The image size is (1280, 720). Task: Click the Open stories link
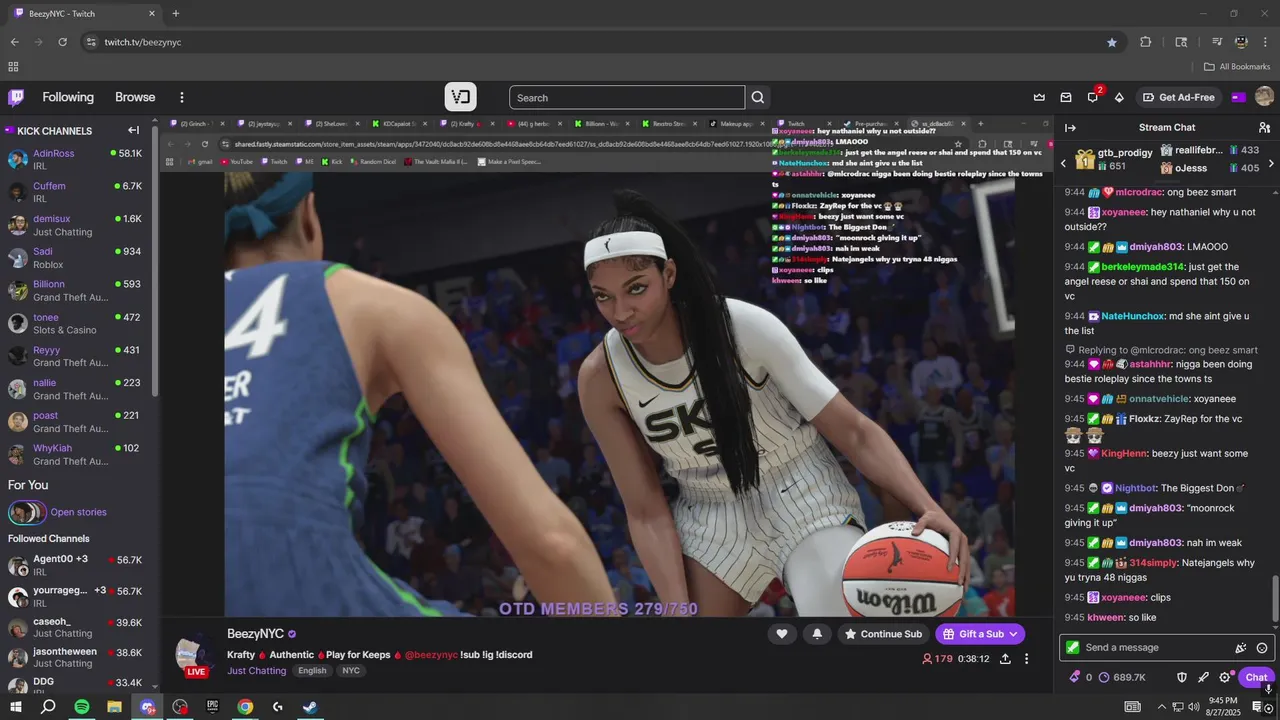pos(78,512)
